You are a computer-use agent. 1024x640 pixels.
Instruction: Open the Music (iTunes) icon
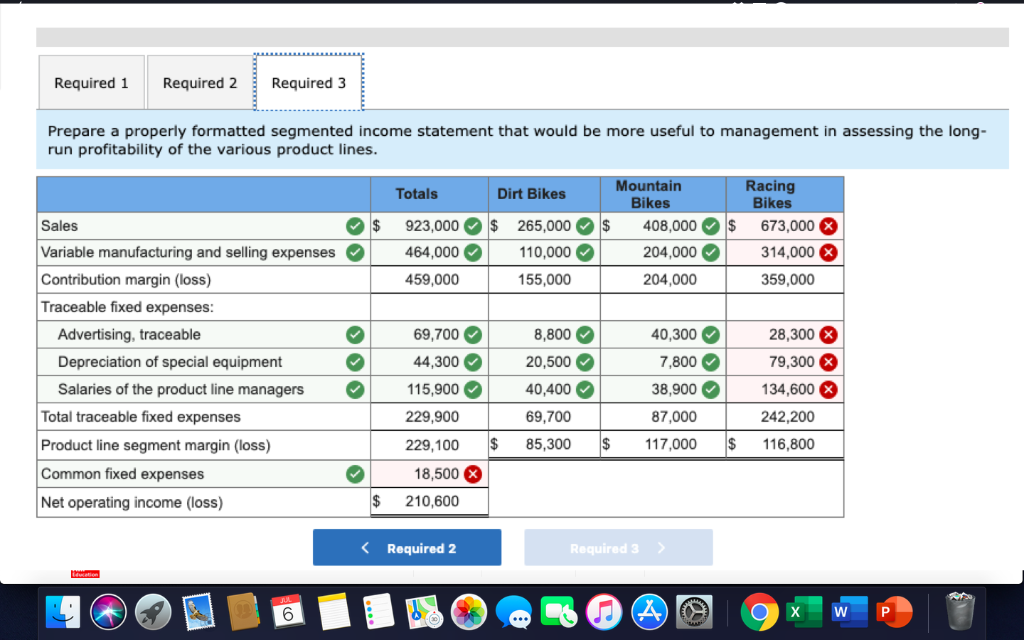(x=604, y=612)
